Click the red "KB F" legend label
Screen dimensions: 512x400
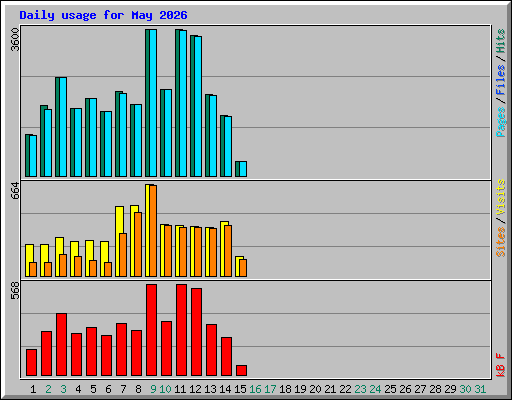point(501,365)
